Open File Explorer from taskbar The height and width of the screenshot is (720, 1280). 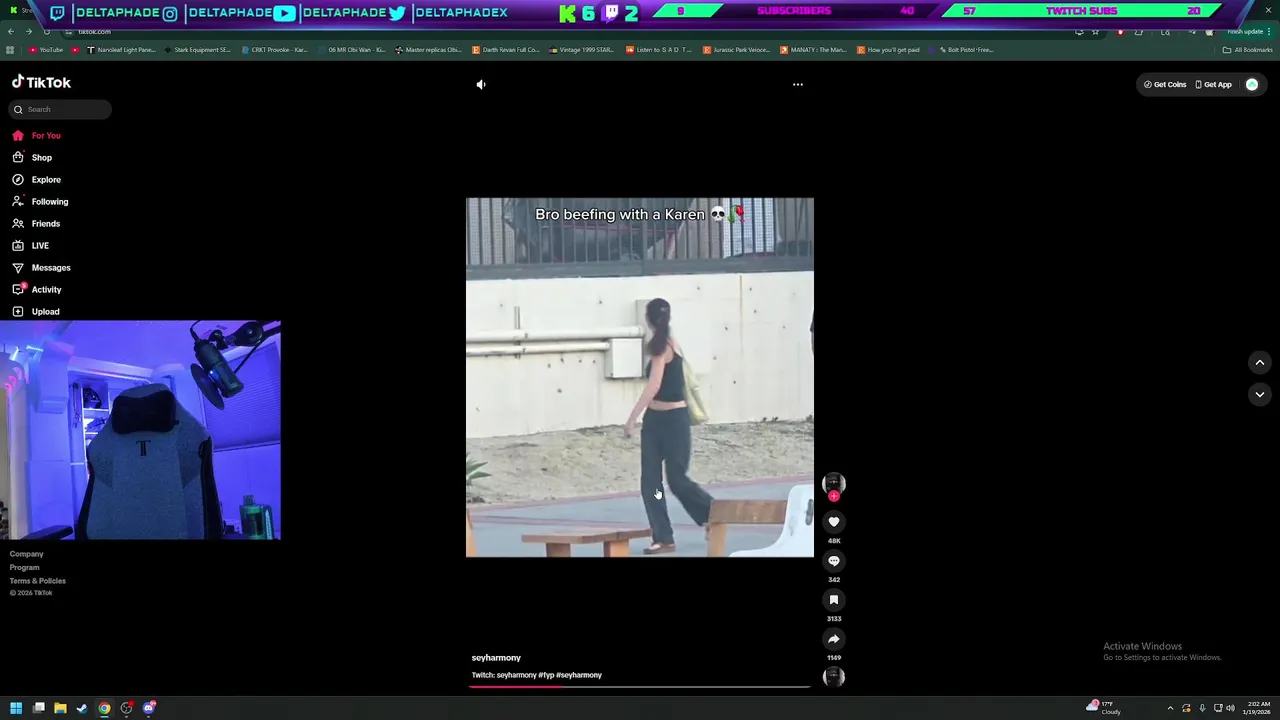(x=60, y=708)
